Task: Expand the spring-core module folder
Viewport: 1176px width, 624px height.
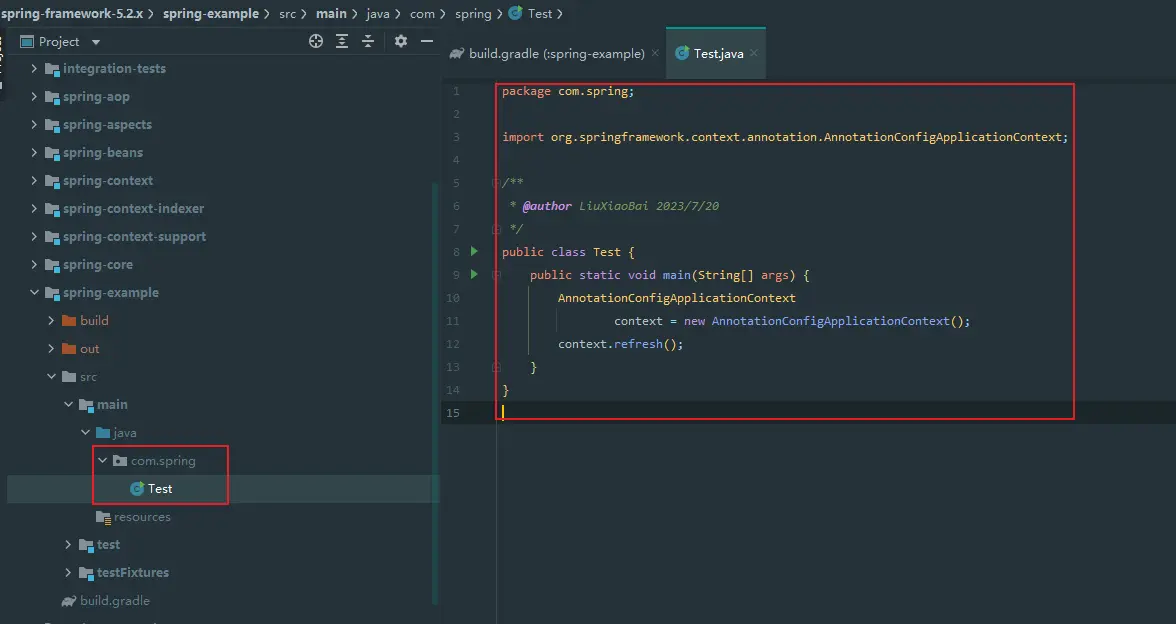Action: (x=35, y=265)
